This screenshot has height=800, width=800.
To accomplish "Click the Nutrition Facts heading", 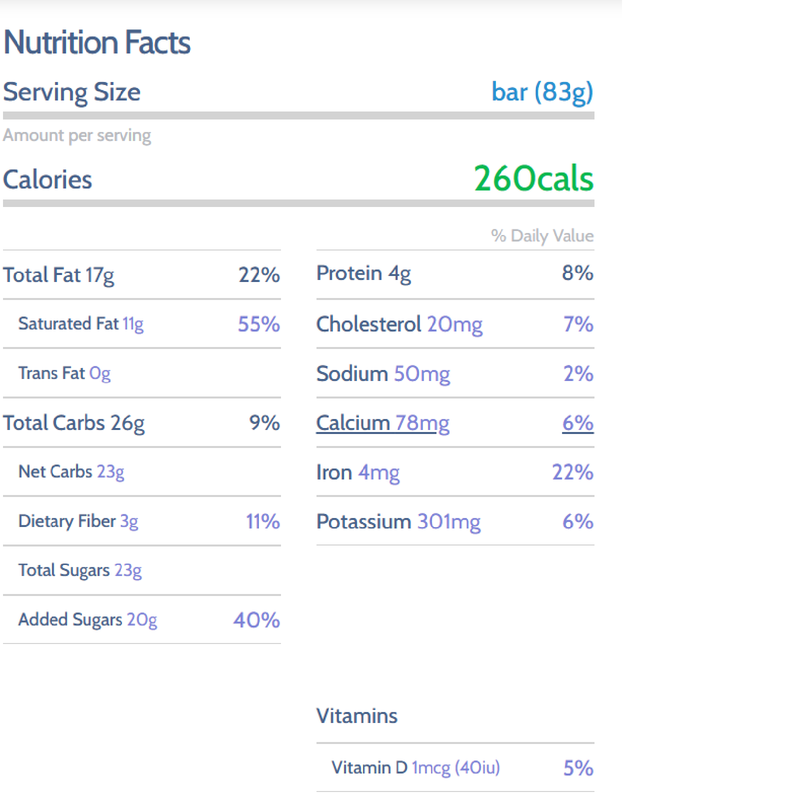I will click(97, 43).
